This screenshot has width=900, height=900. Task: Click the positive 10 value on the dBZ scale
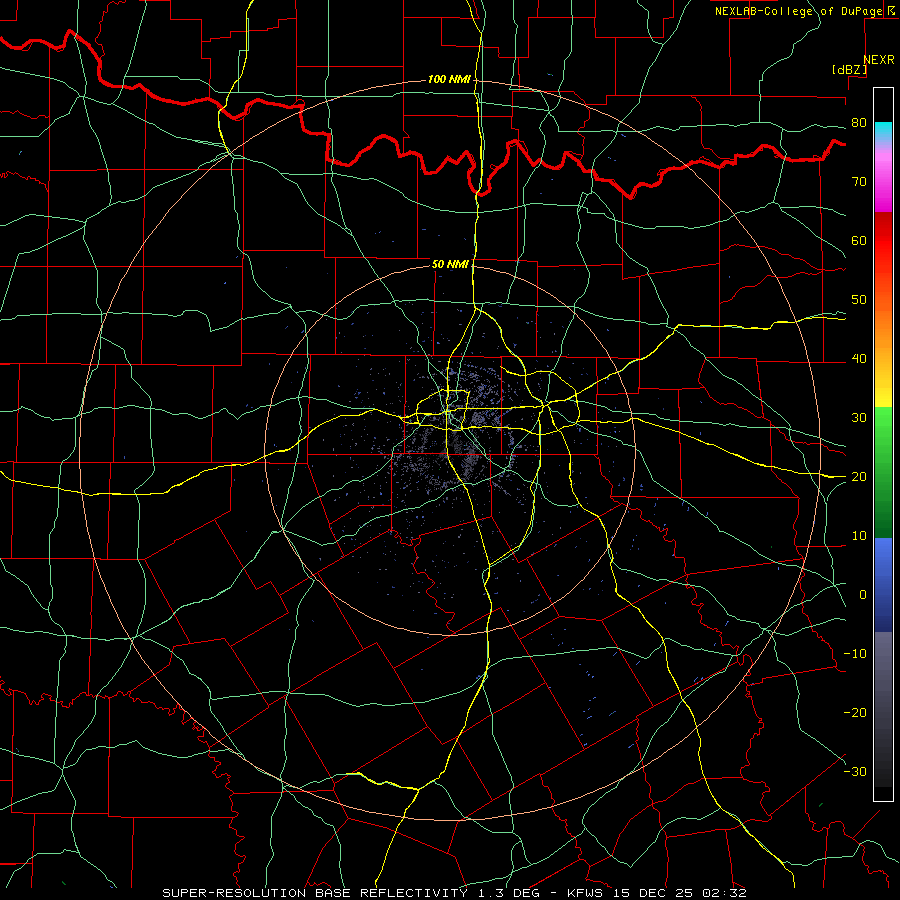tap(859, 536)
